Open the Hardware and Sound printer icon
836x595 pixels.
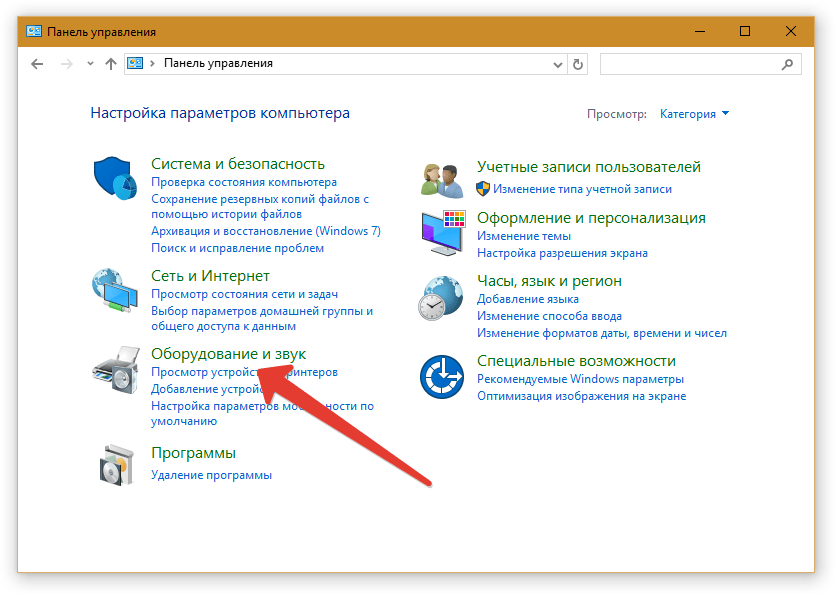[116, 369]
